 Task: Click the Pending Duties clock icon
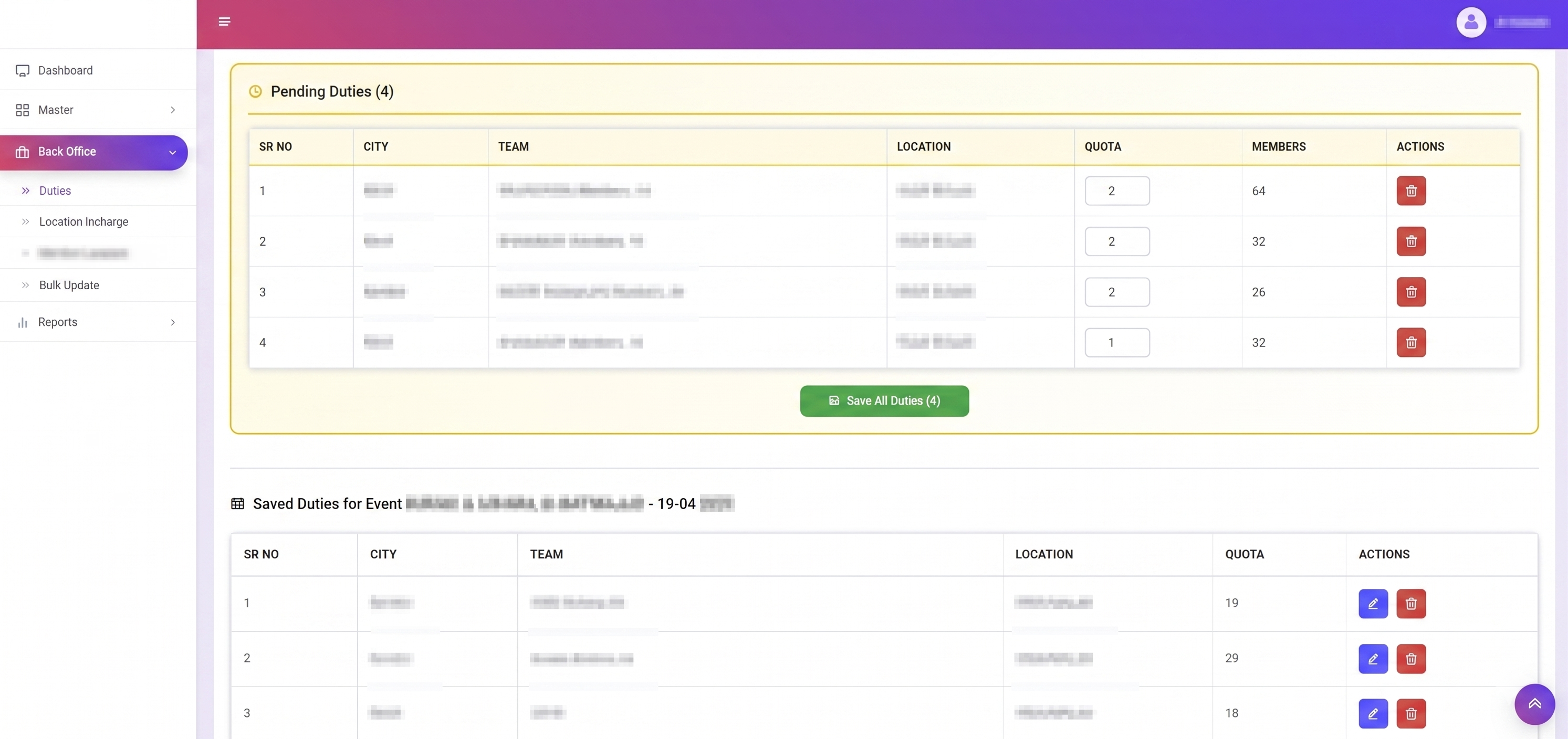click(256, 92)
